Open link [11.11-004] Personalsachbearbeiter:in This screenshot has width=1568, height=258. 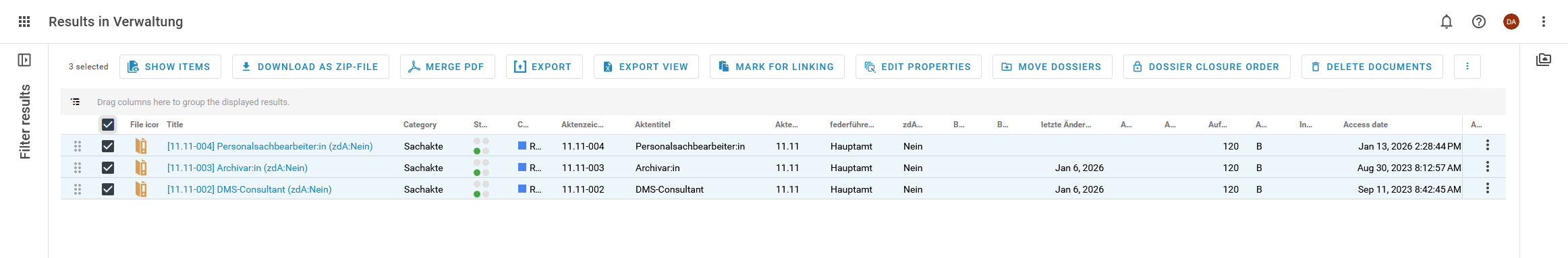coord(270,146)
